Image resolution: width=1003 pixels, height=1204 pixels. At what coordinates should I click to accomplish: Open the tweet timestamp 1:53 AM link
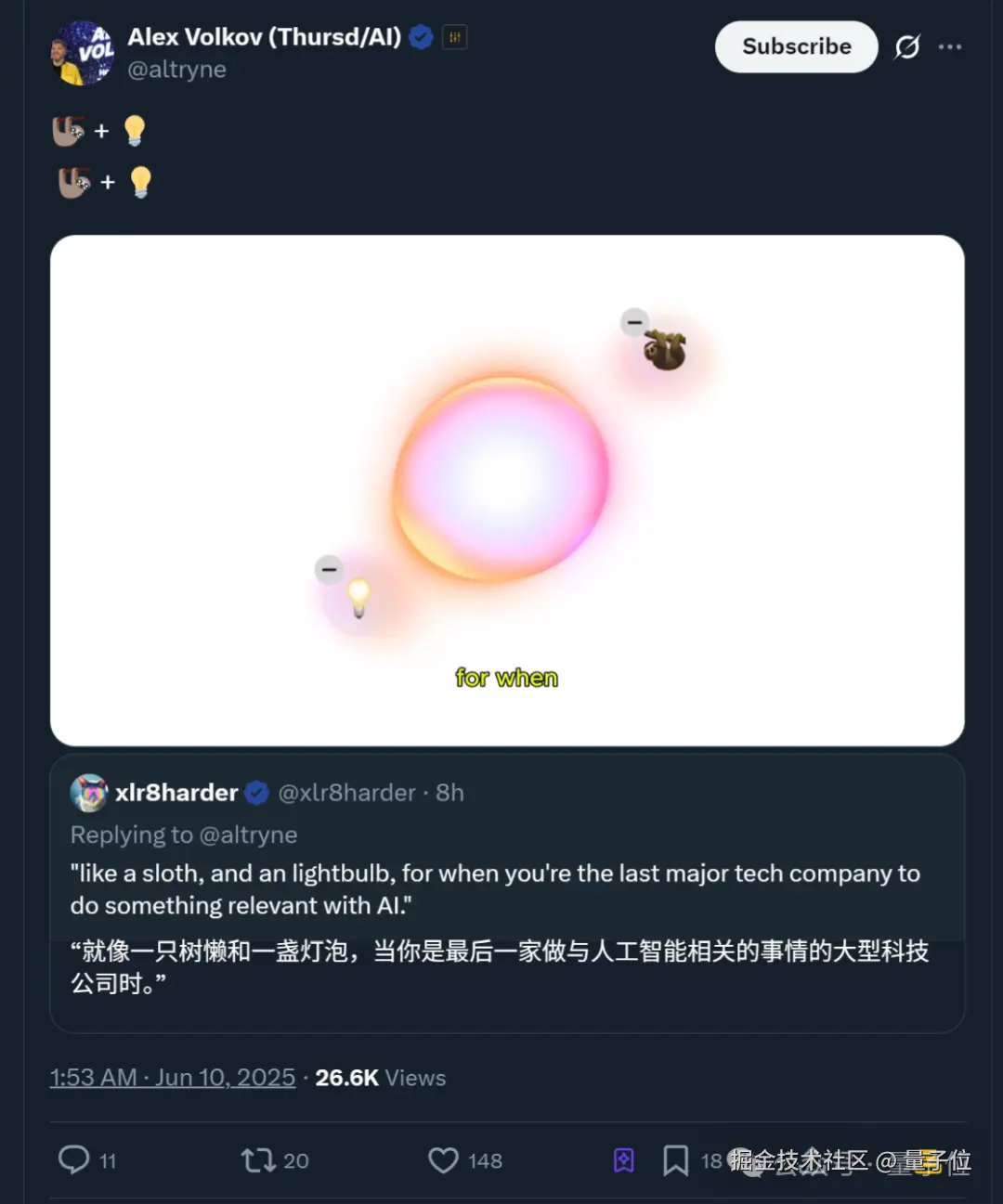(x=173, y=1078)
